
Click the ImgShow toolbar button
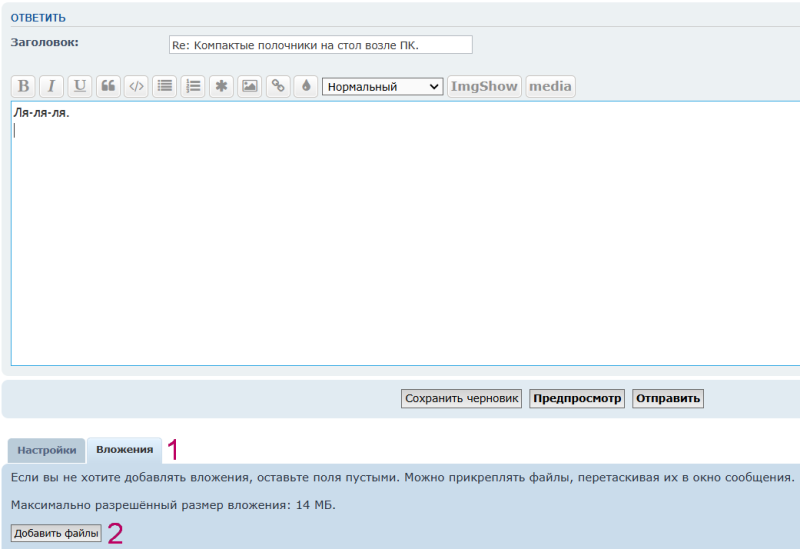[x=484, y=86]
